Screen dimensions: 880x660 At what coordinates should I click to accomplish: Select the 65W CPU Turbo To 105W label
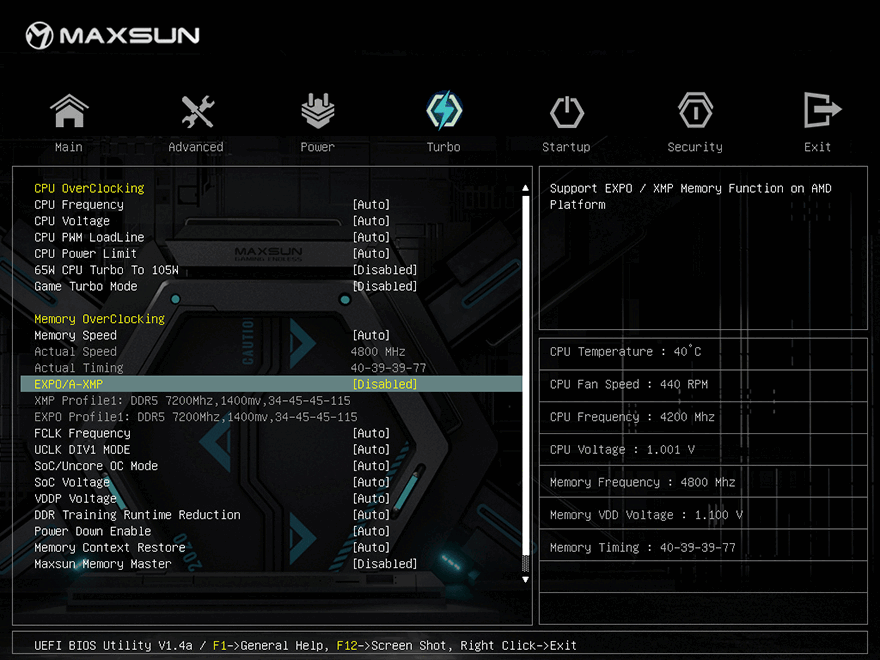107,270
